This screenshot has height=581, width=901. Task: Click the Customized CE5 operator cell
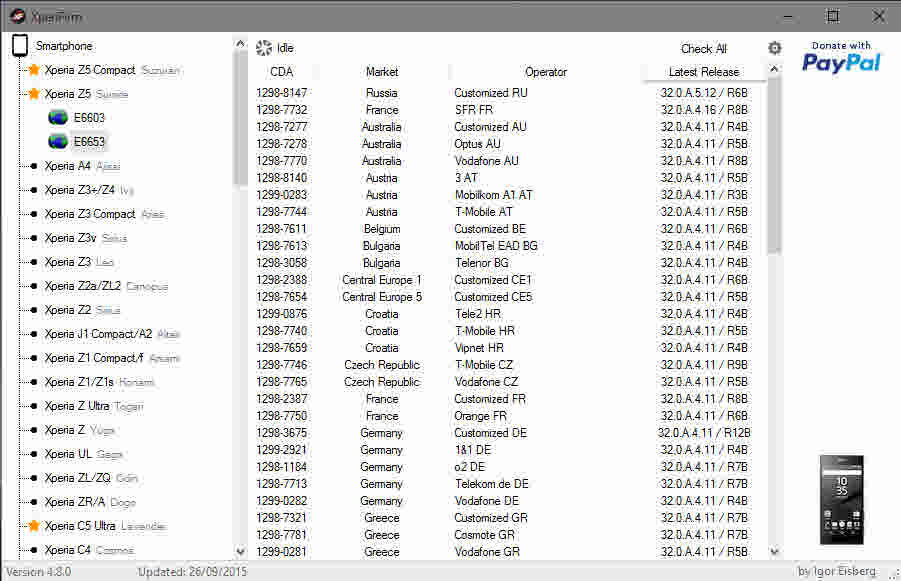[x=493, y=297]
